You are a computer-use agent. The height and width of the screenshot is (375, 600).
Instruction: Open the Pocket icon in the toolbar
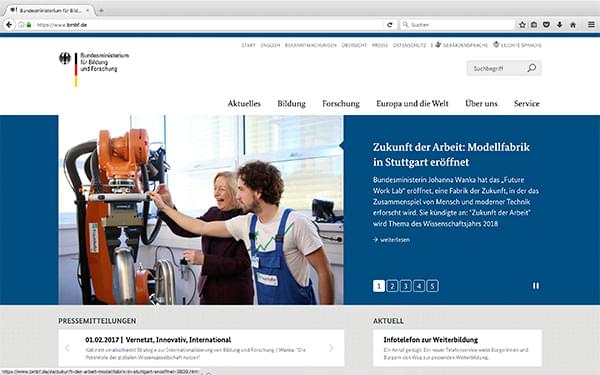tap(546, 25)
